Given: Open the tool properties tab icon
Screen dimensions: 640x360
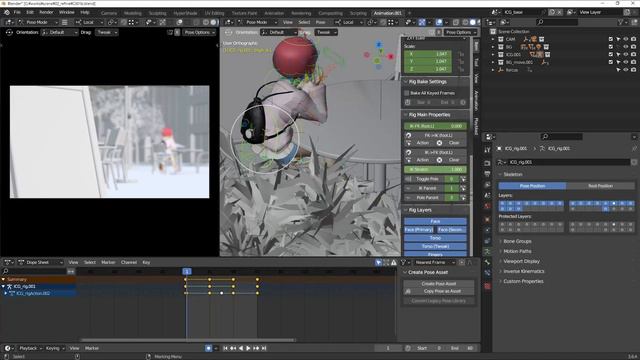Looking at the screenshot, I should click(x=487, y=150).
